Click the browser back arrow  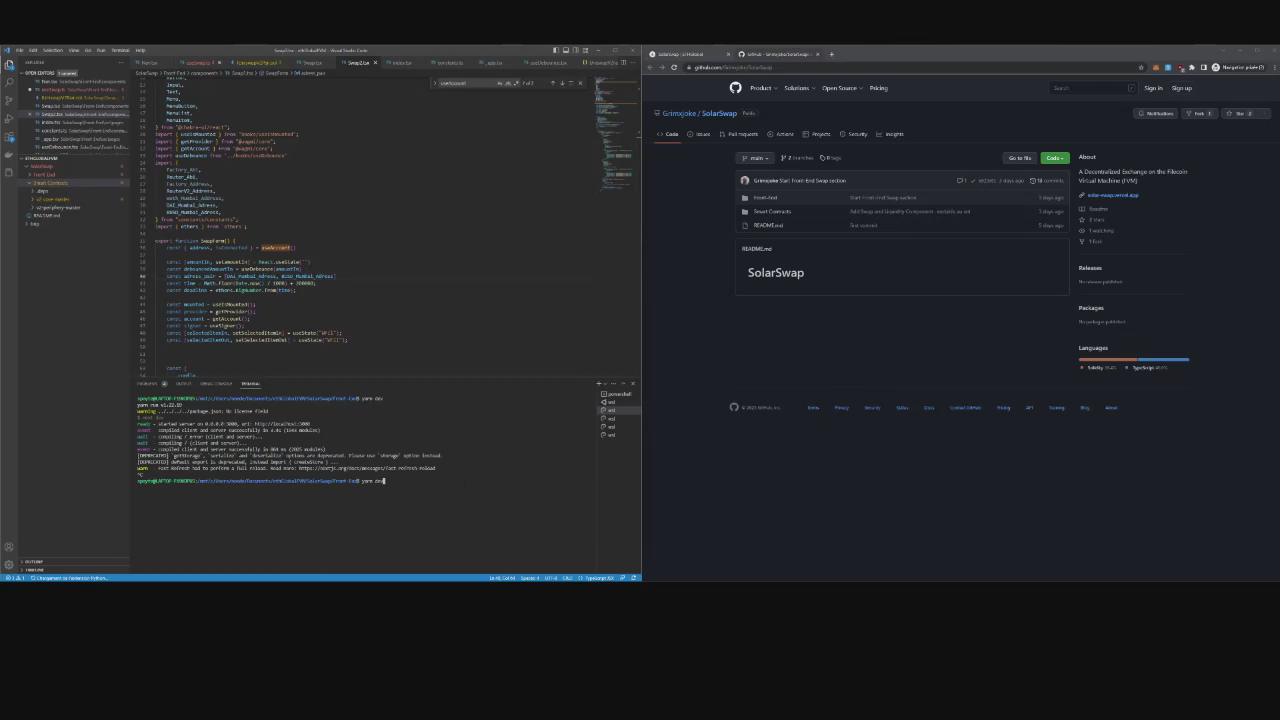point(651,67)
